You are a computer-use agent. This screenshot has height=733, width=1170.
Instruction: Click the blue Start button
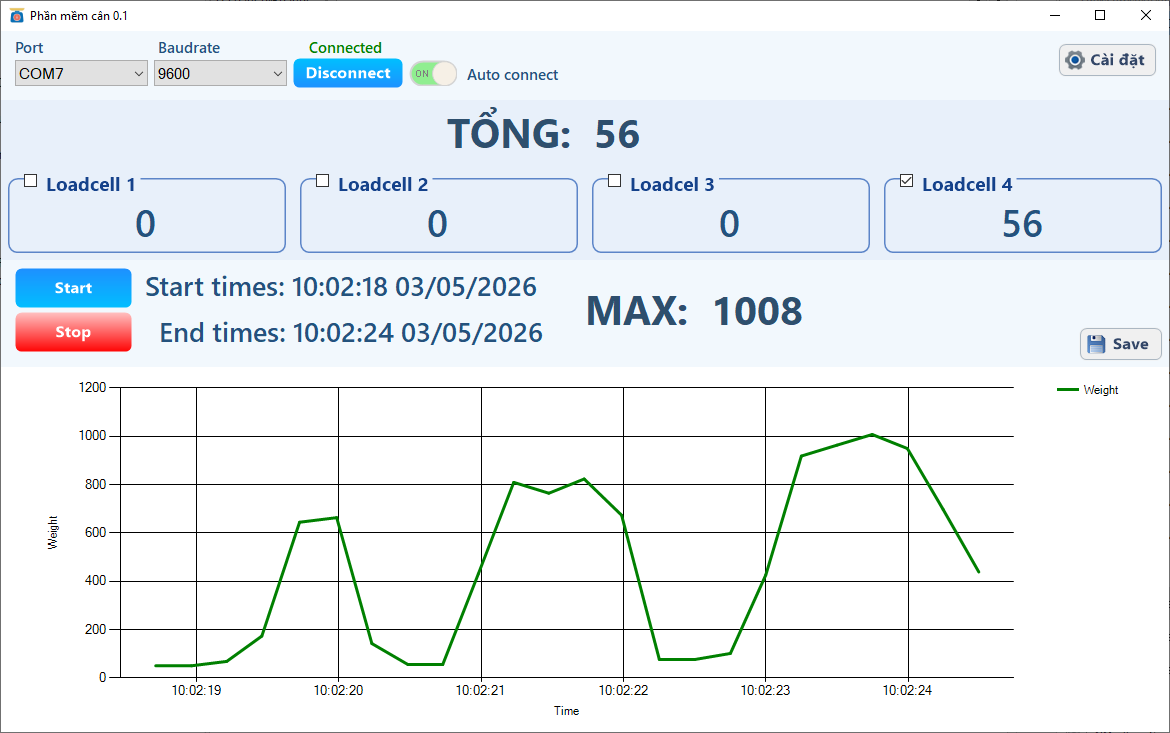[x=73, y=288]
